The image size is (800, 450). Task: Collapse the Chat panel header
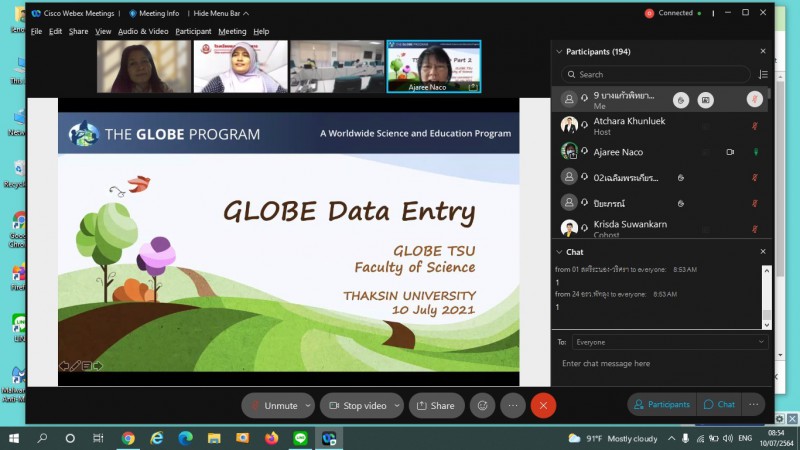point(559,252)
